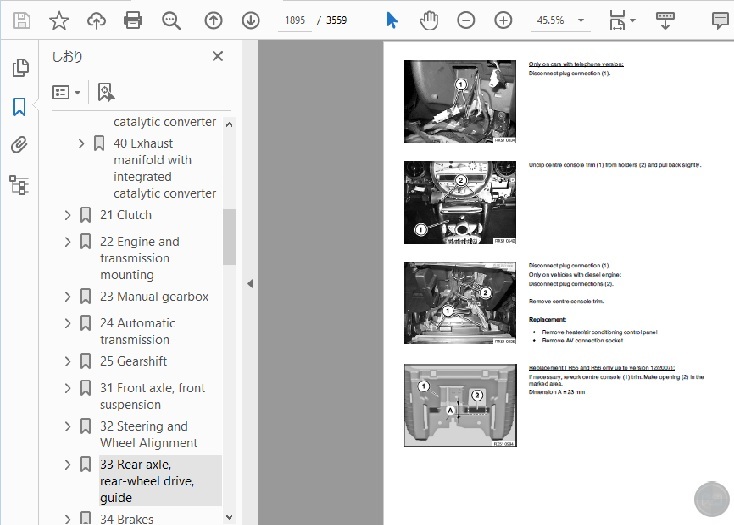Collapse the navigation pane with the triangle handle
Viewport: 734px width, 525px height.
(250, 284)
